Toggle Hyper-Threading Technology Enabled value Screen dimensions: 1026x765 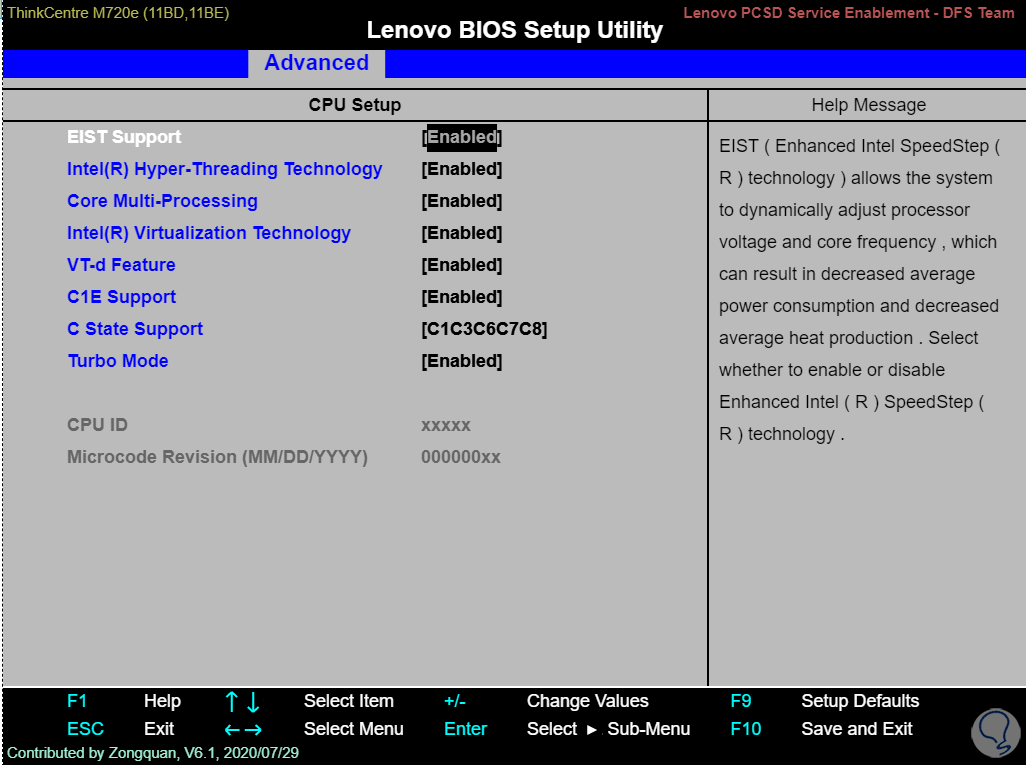click(x=462, y=169)
